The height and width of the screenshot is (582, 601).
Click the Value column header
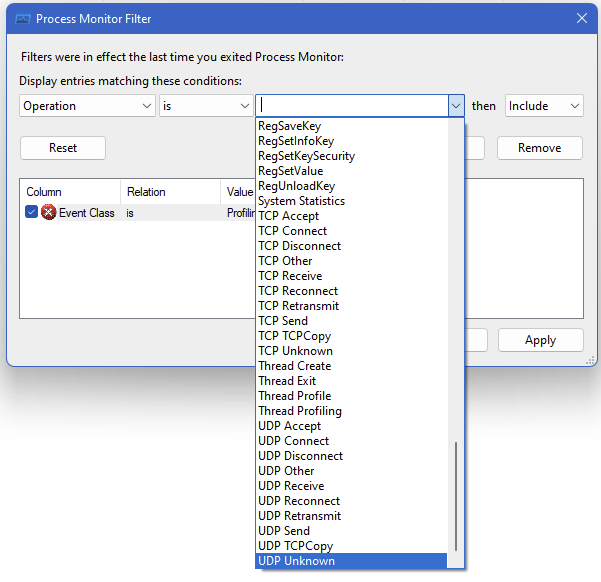[x=238, y=191]
